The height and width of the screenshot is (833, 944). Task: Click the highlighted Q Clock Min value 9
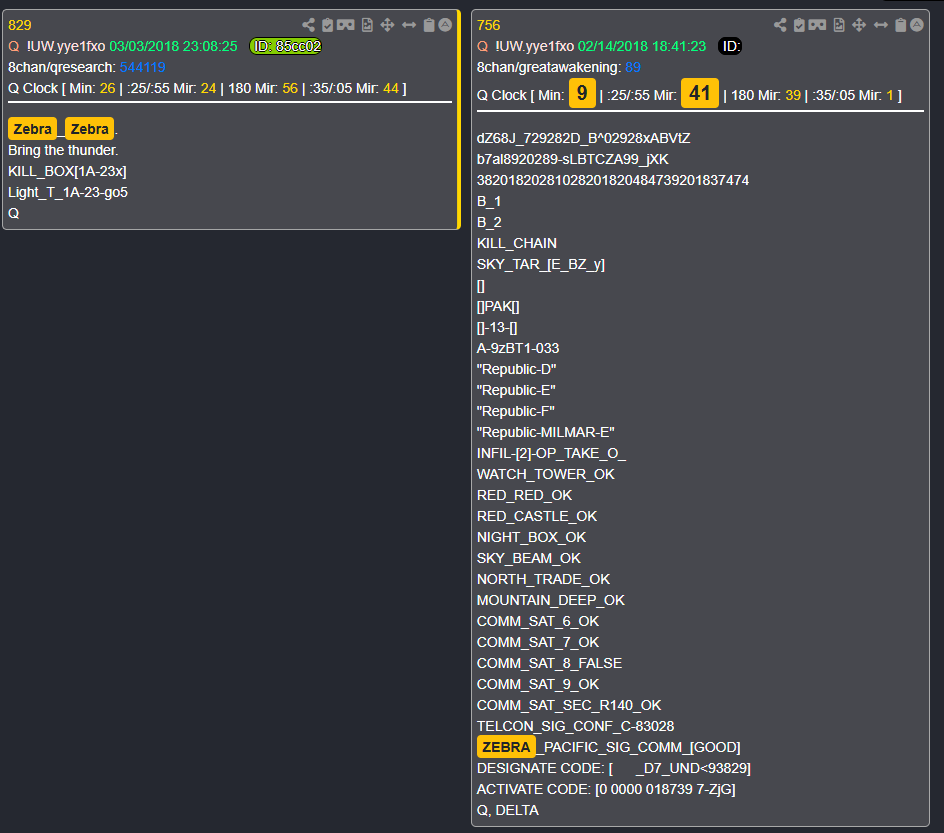[582, 93]
